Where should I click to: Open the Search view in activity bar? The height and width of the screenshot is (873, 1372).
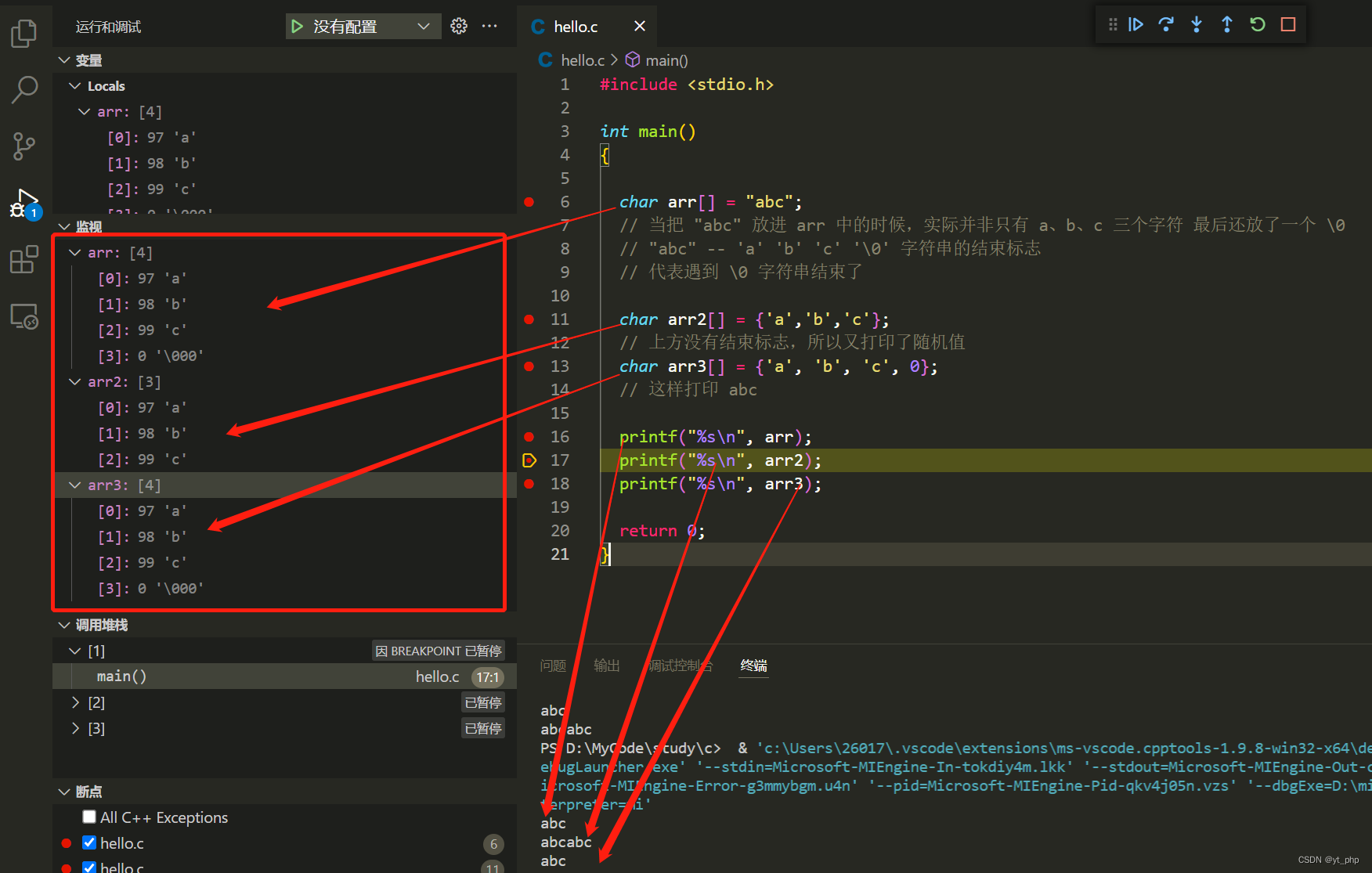coord(24,89)
